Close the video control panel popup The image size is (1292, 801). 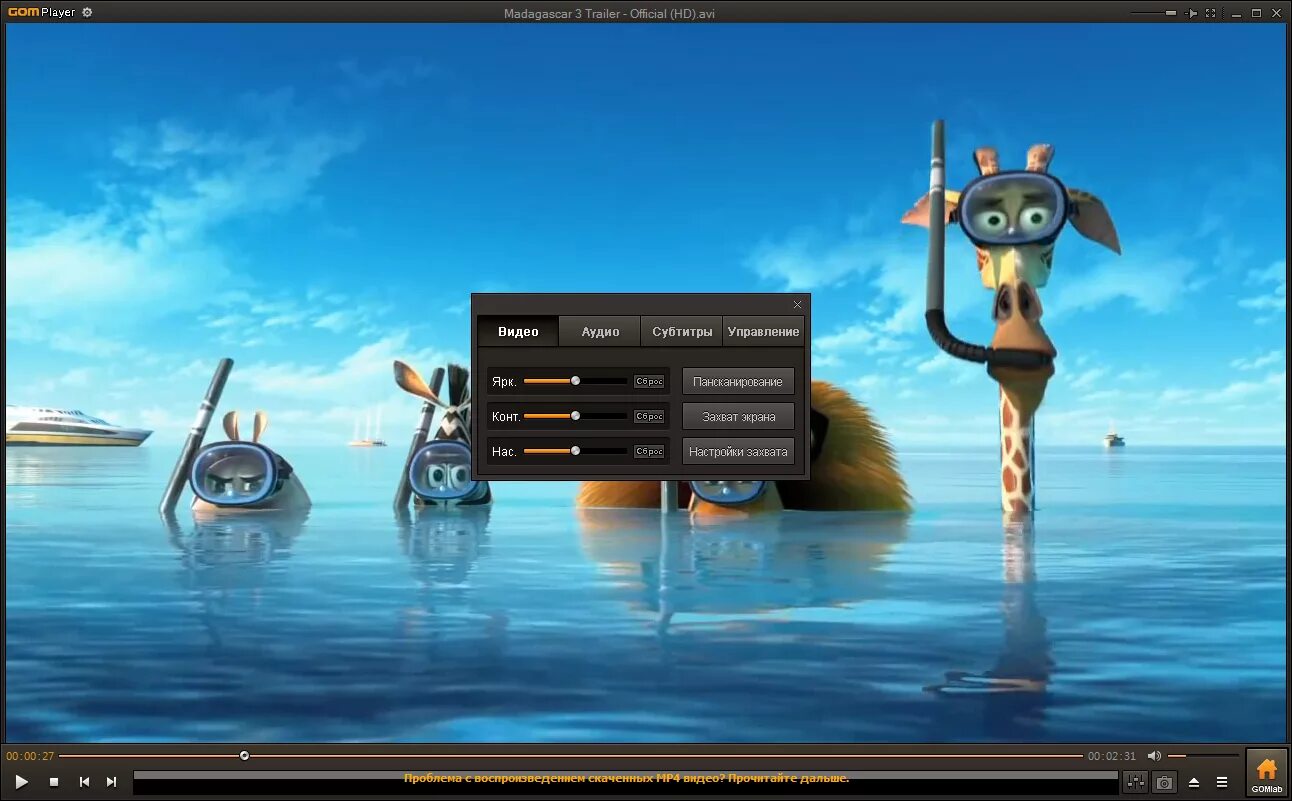tap(797, 304)
